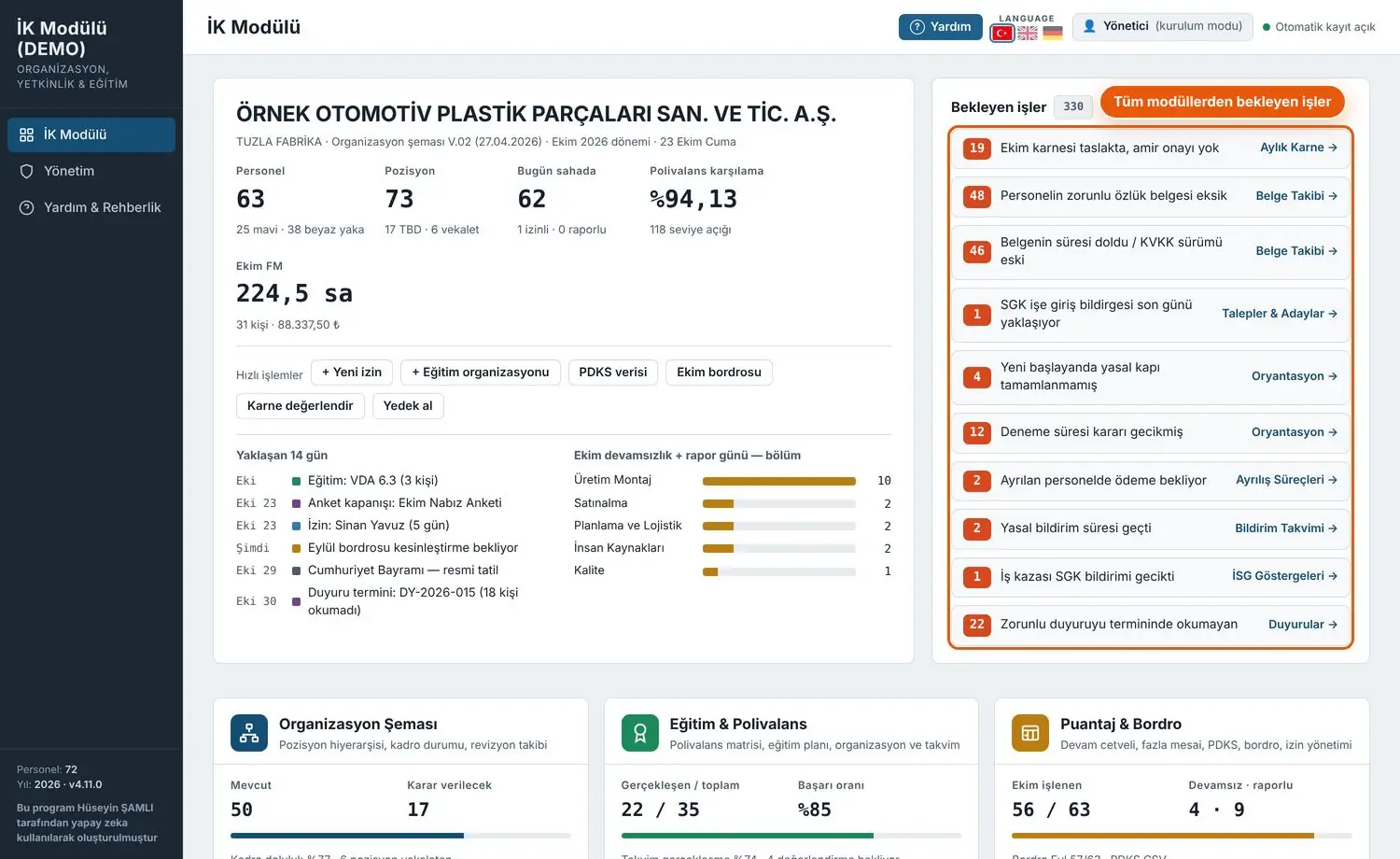Follow the Aylık Karne link

pyautogui.click(x=1298, y=148)
